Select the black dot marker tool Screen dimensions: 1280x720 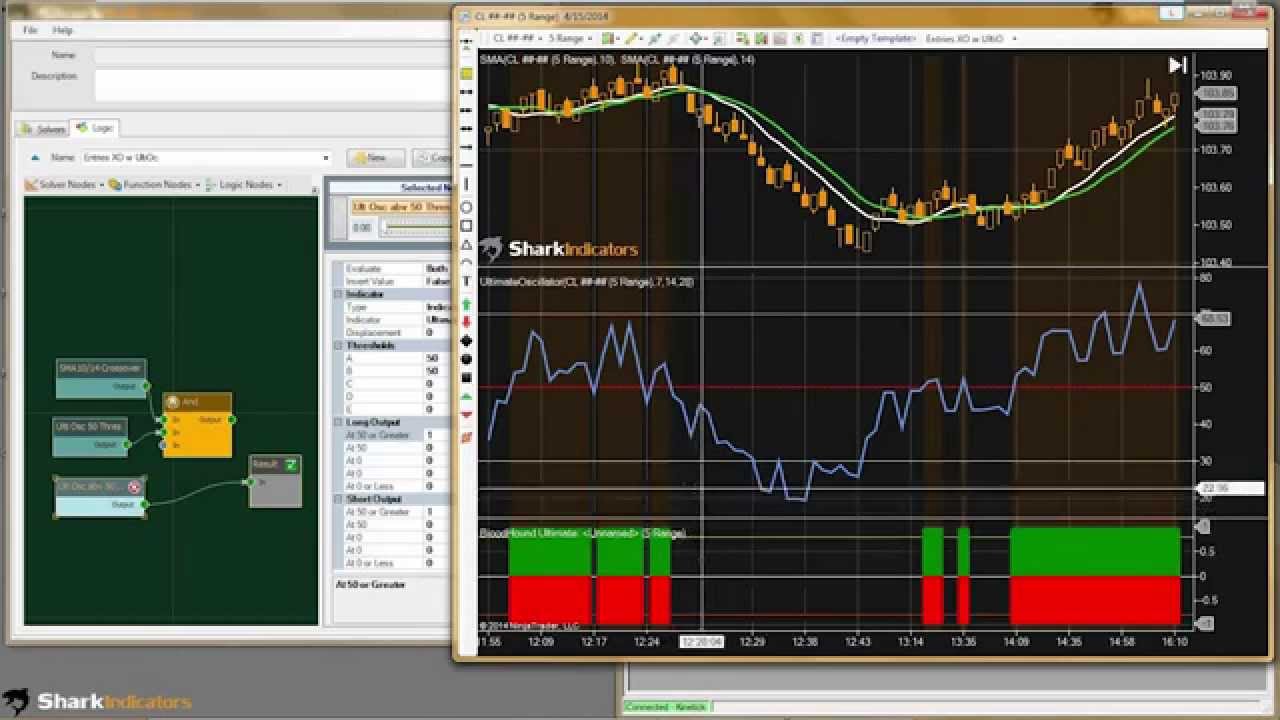466,359
